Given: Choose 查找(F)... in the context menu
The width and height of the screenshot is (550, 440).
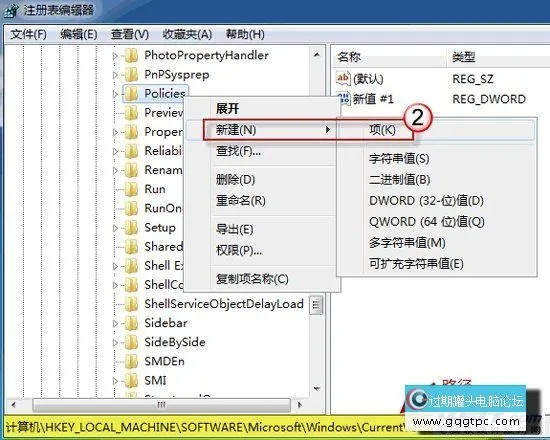Looking at the screenshot, I should click(261, 151).
